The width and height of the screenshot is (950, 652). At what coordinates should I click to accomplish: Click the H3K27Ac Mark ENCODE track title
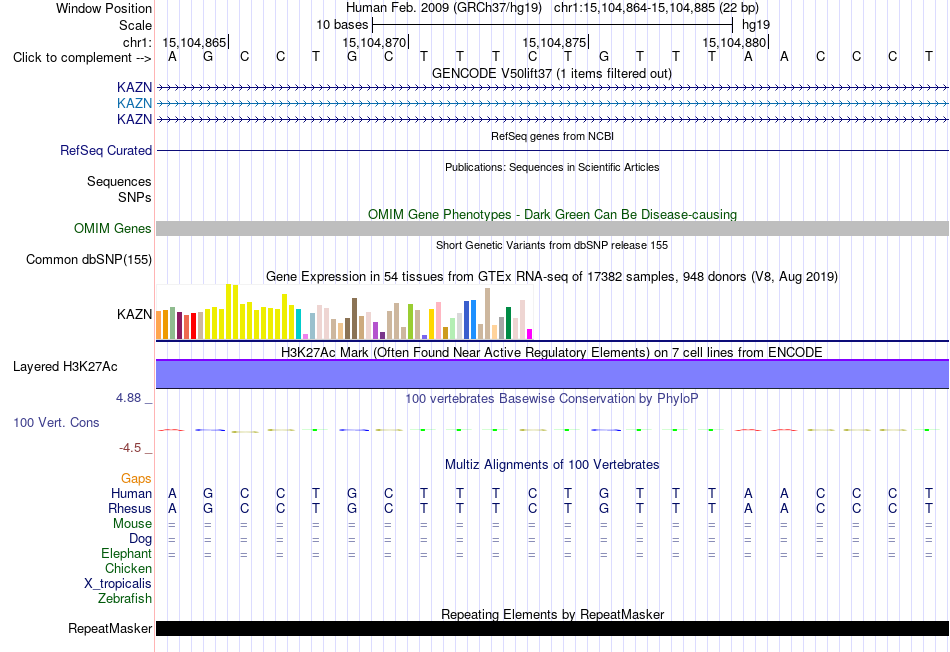[551, 353]
